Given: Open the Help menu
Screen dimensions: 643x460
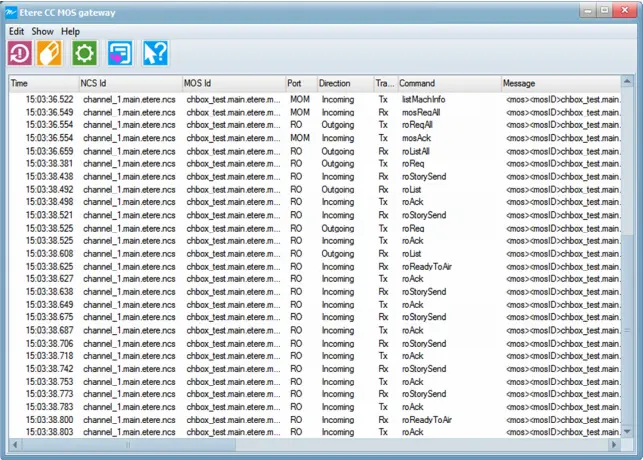Looking at the screenshot, I should click(x=70, y=31).
